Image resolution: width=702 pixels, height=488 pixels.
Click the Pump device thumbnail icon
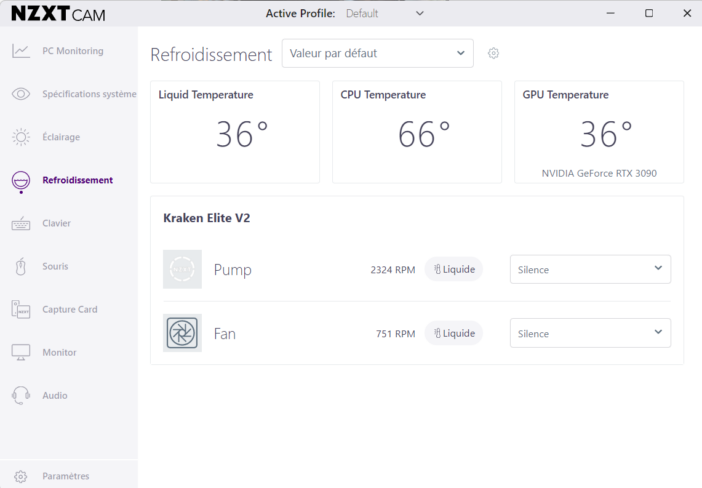point(182,269)
